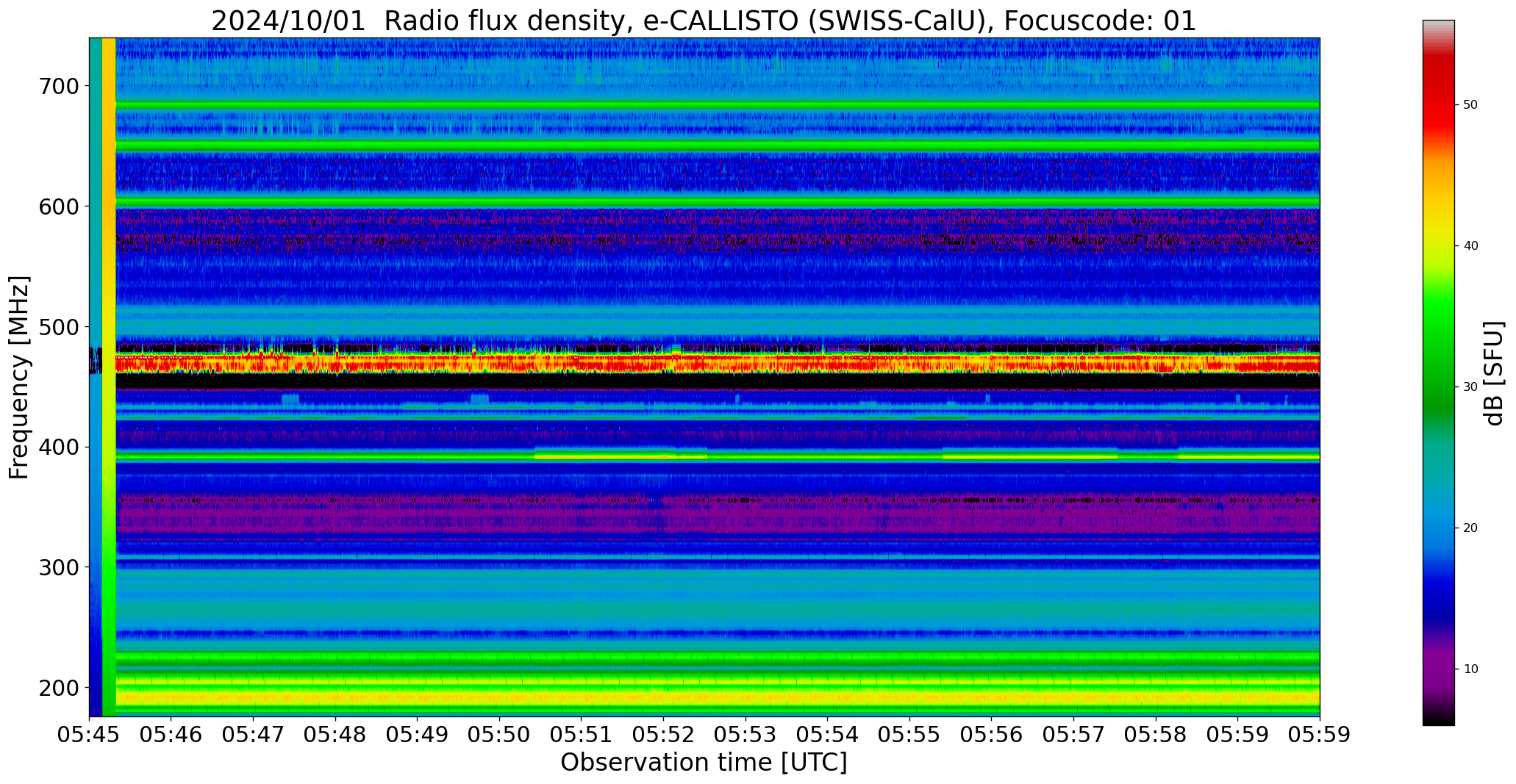Click the 05:58 time tick label

[1156, 735]
